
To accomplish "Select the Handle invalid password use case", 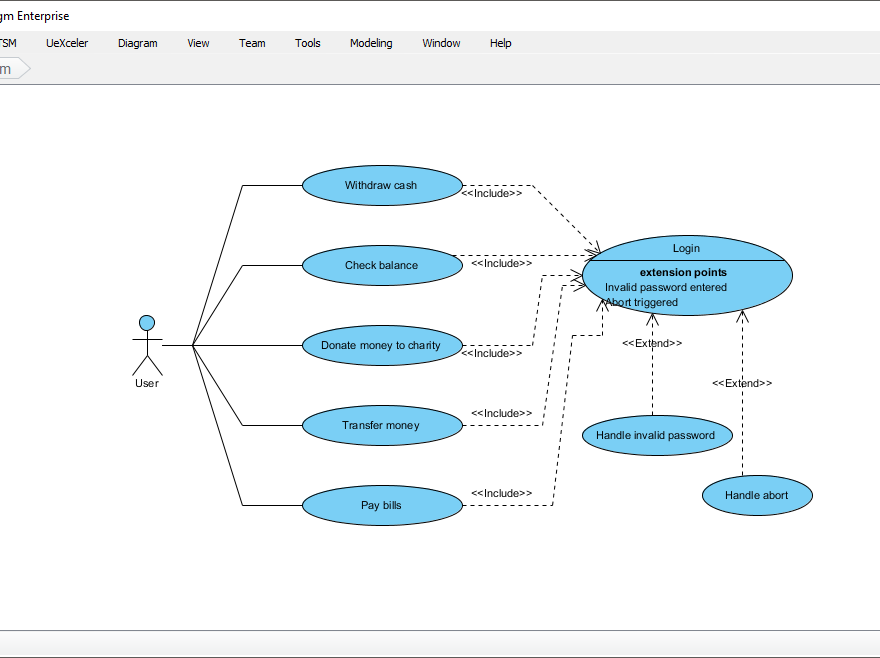I will [657, 435].
